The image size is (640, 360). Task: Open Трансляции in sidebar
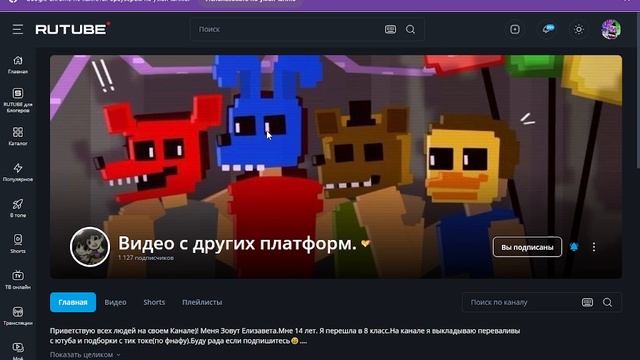[x=18, y=316]
